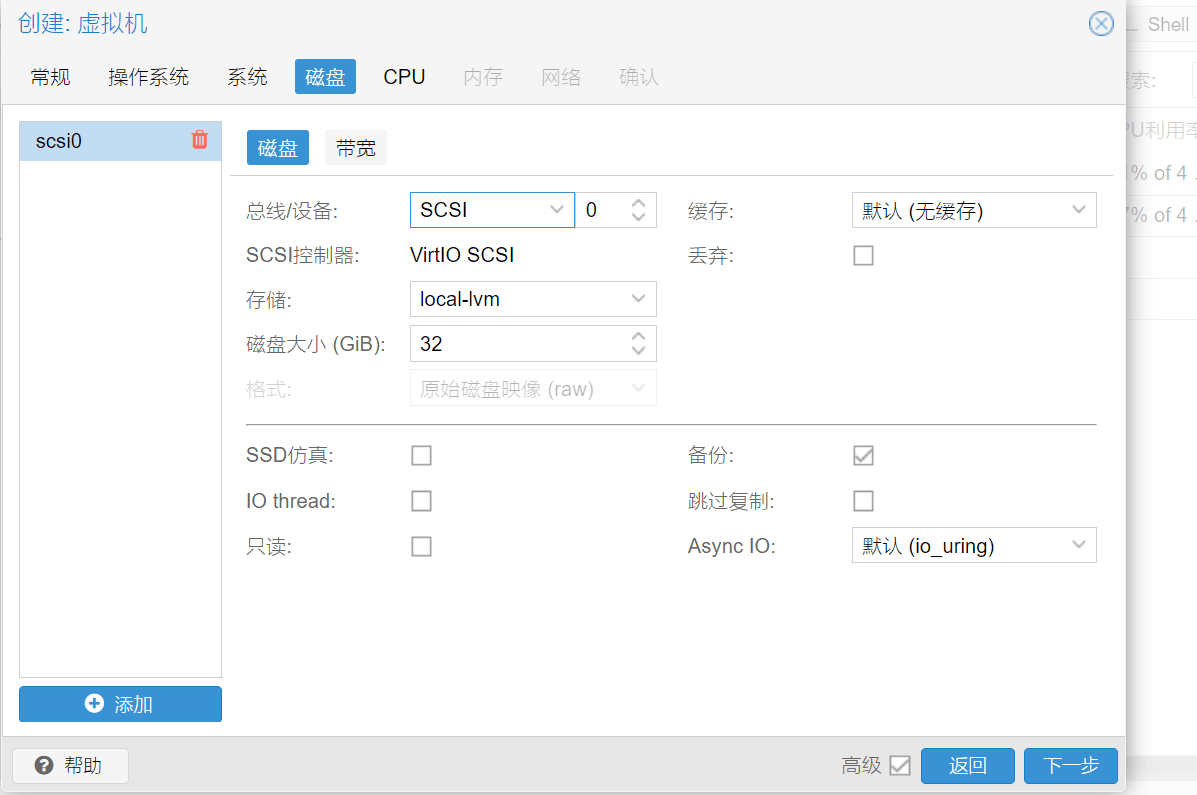Enable the 丢弃 (Discard) checkbox
The width and height of the screenshot is (1197, 795).
pyautogui.click(x=863, y=256)
